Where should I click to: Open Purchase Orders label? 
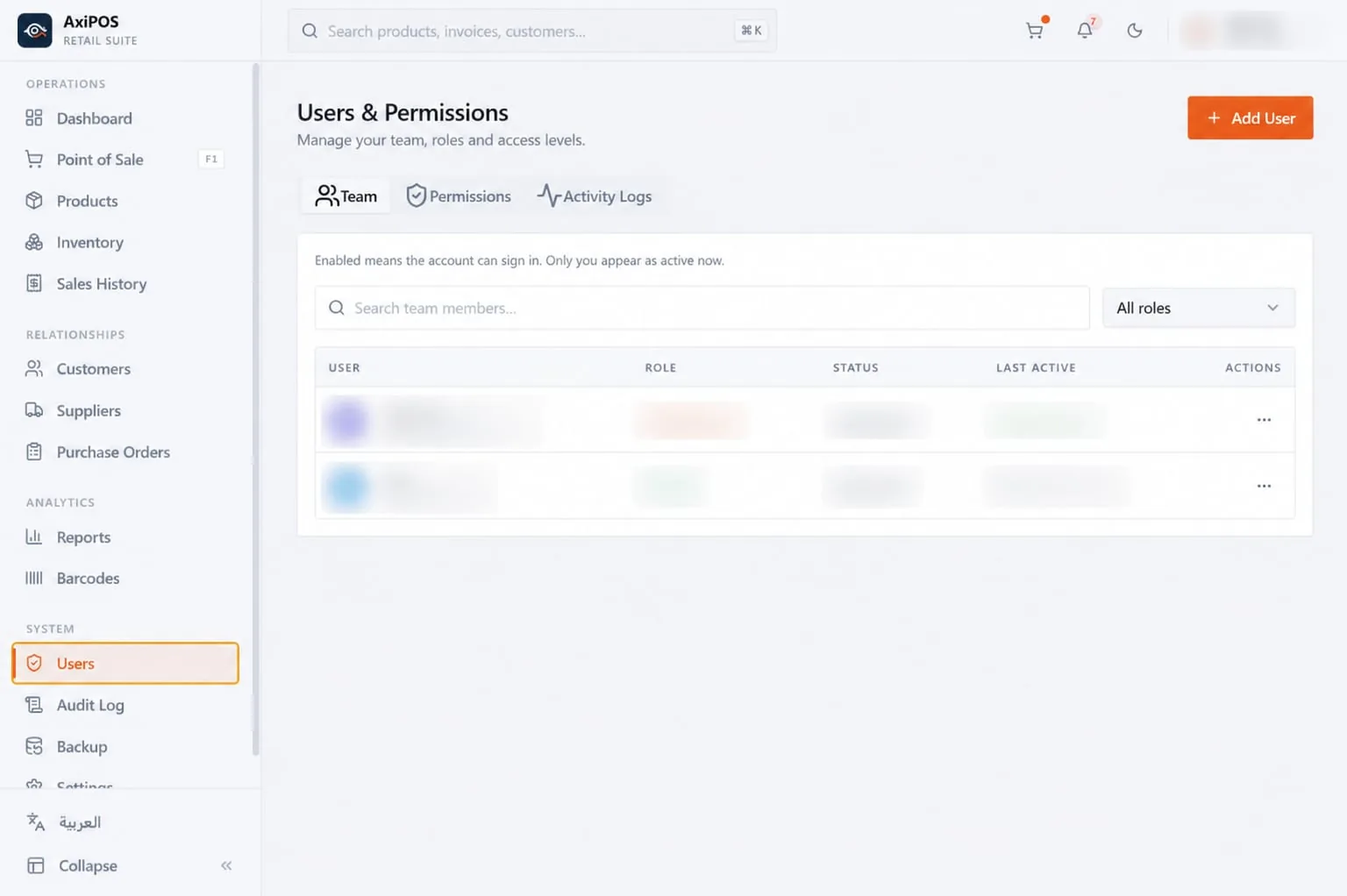click(113, 452)
